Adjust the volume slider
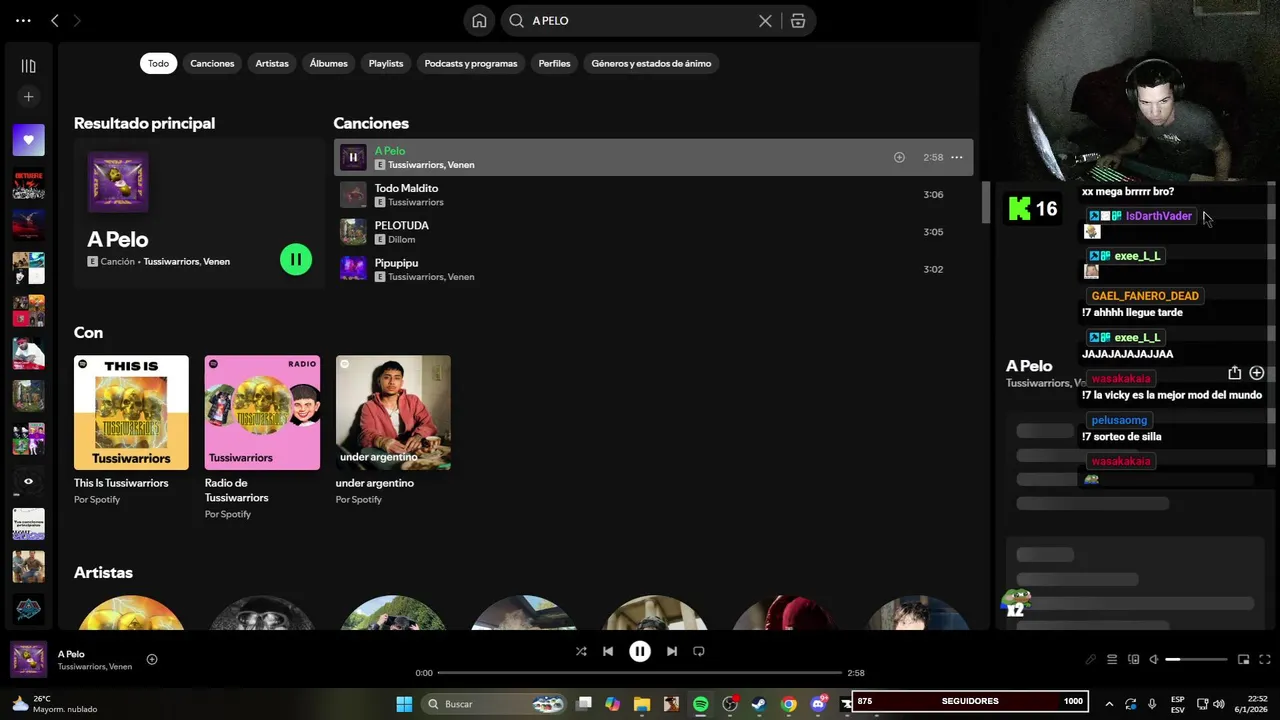1280x720 pixels. [x=1196, y=659]
